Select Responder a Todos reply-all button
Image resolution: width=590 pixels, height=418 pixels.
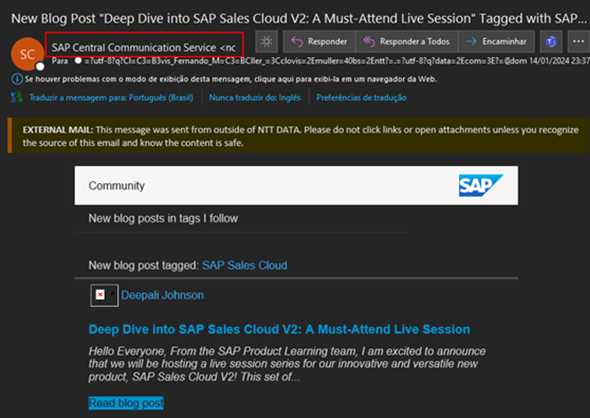(x=407, y=41)
